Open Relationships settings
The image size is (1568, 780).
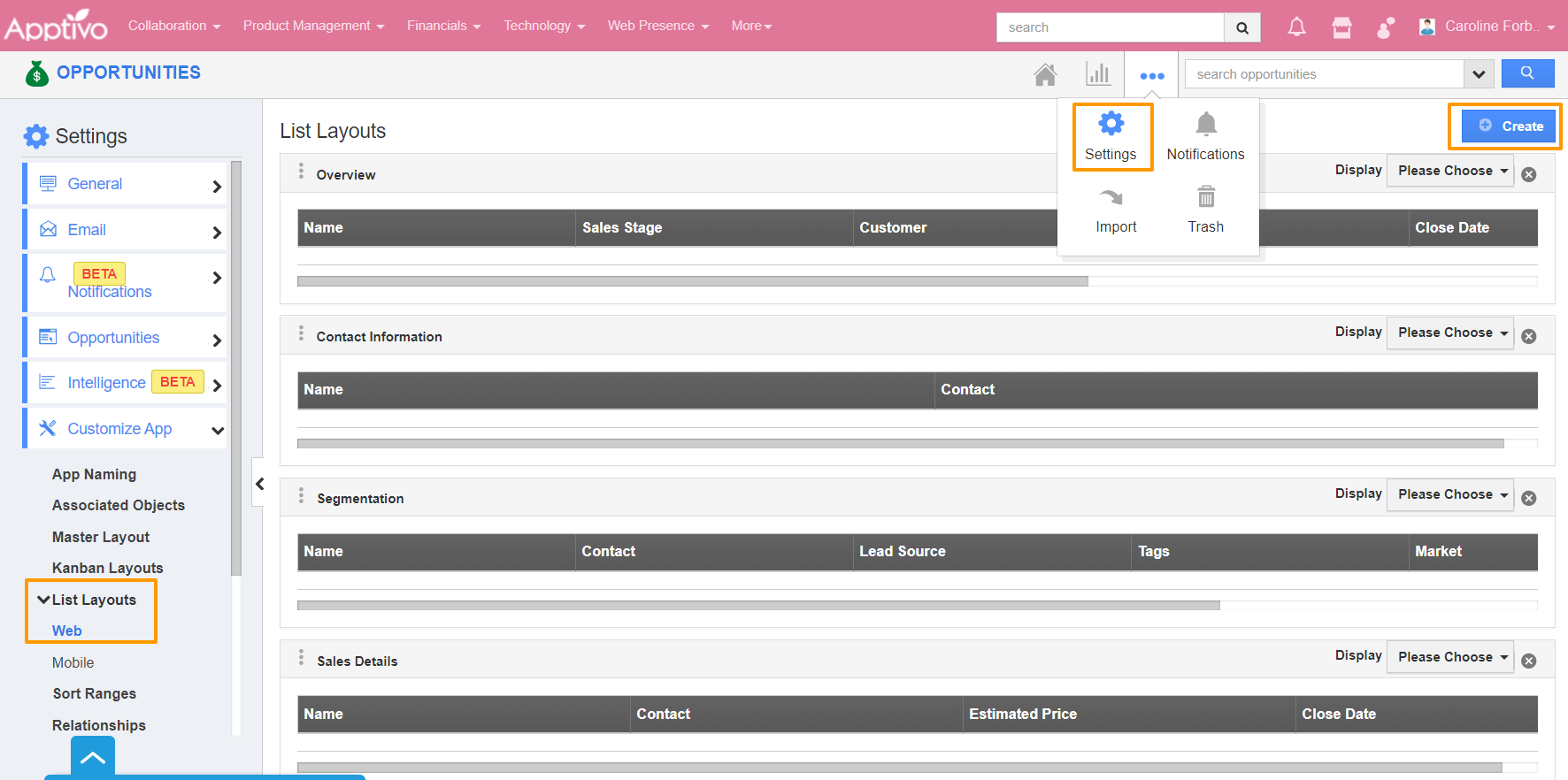99,725
